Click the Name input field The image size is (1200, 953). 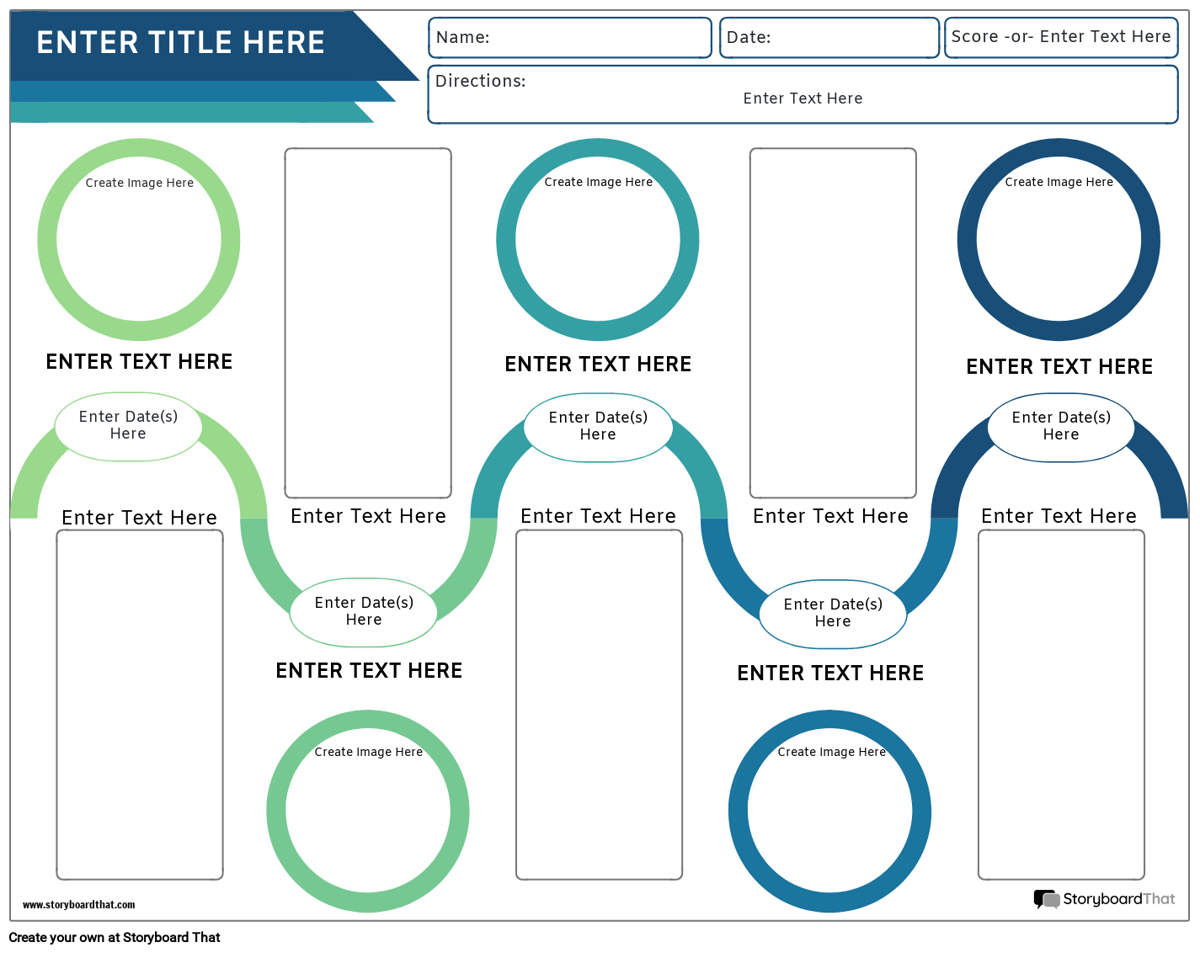coord(570,38)
